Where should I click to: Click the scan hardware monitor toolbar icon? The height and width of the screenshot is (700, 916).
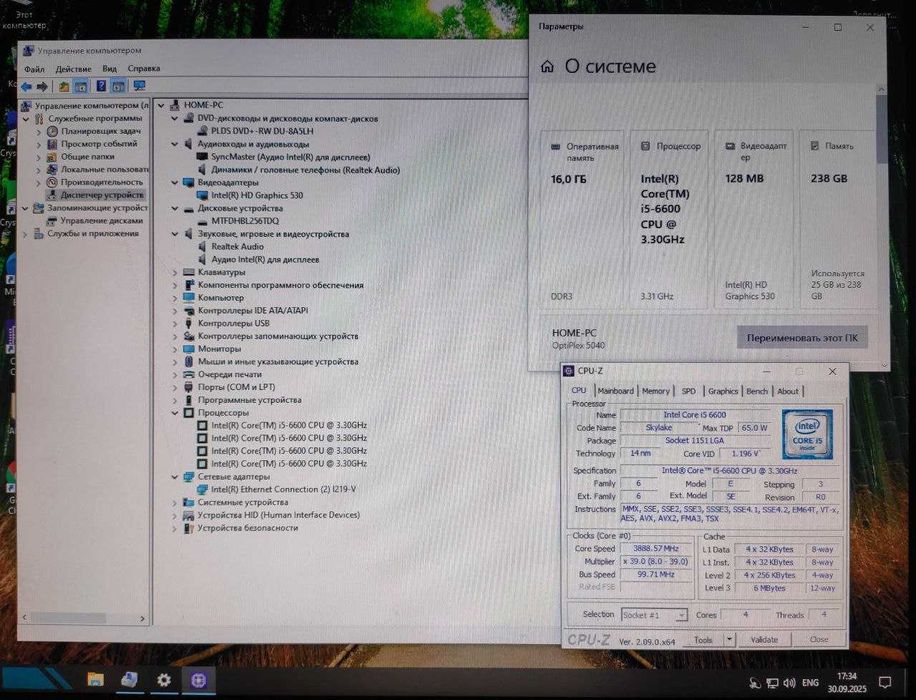139,86
